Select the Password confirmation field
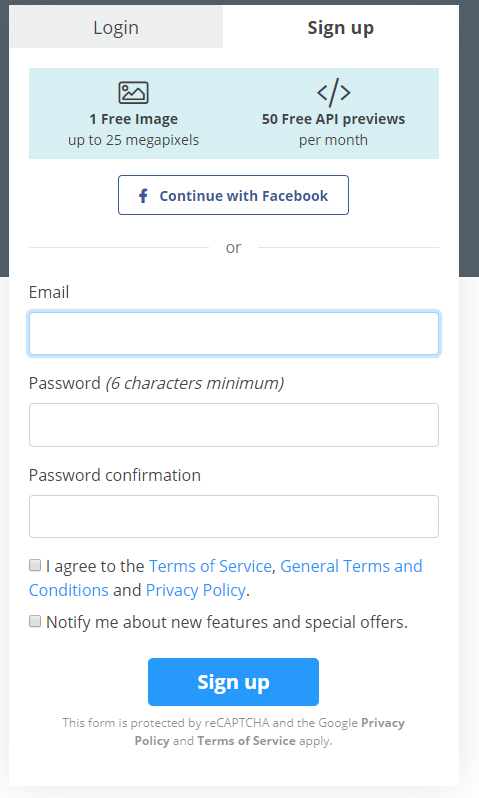 pos(234,517)
